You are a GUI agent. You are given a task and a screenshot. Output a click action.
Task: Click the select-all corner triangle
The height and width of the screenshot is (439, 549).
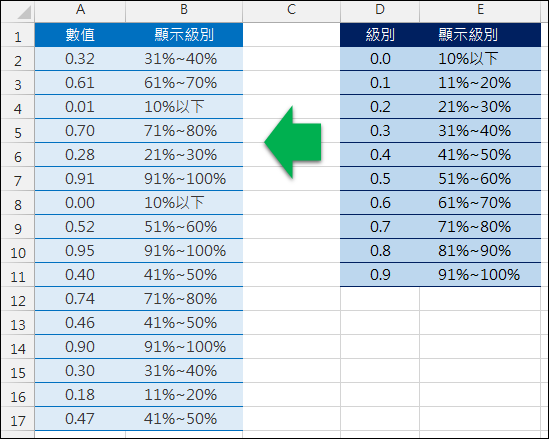(x=24, y=13)
